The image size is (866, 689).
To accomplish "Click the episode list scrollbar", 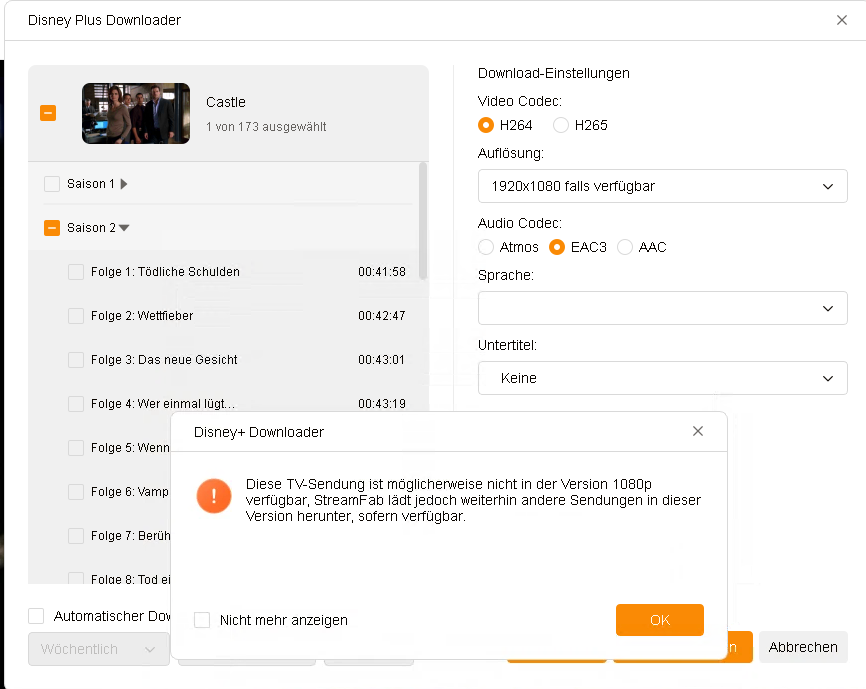I will 423,220.
